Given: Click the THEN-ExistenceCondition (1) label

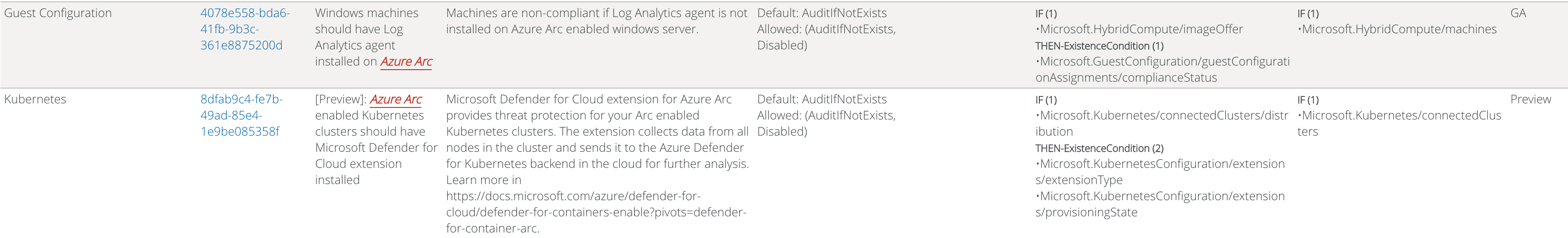Looking at the screenshot, I should coord(1099,46).
